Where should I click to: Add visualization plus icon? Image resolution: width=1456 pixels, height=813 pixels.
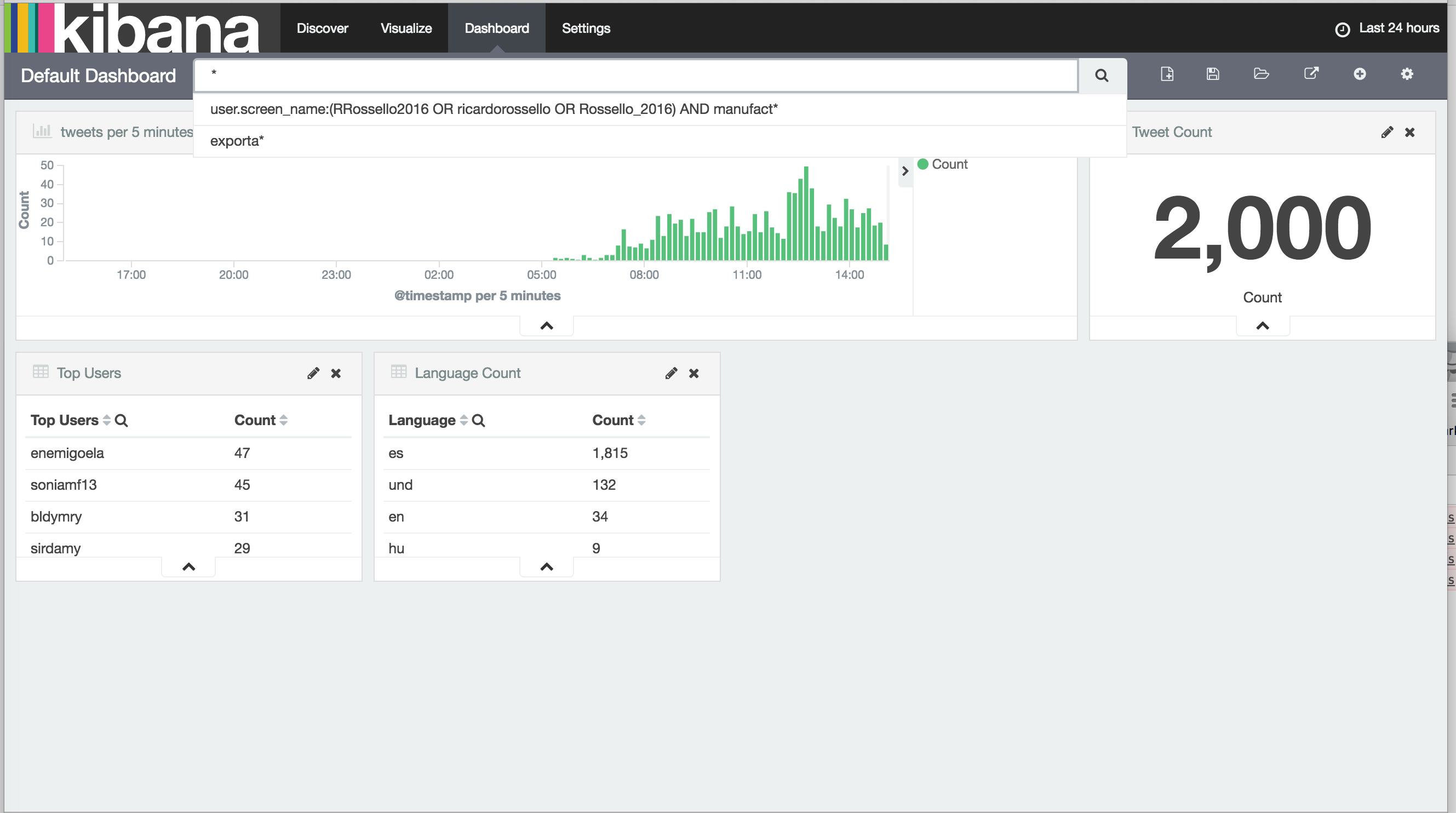pos(1360,74)
